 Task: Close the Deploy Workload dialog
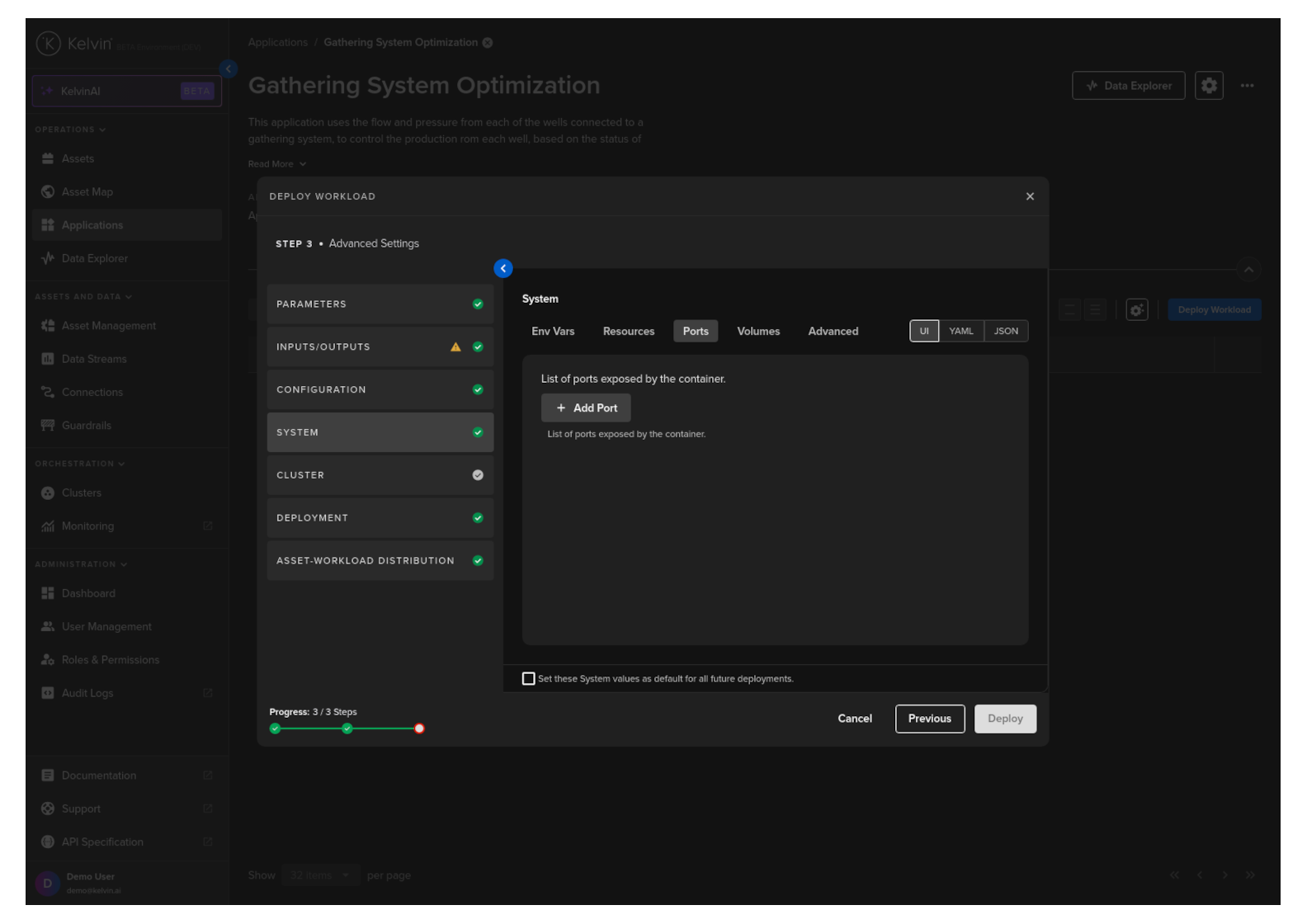pos(1030,196)
